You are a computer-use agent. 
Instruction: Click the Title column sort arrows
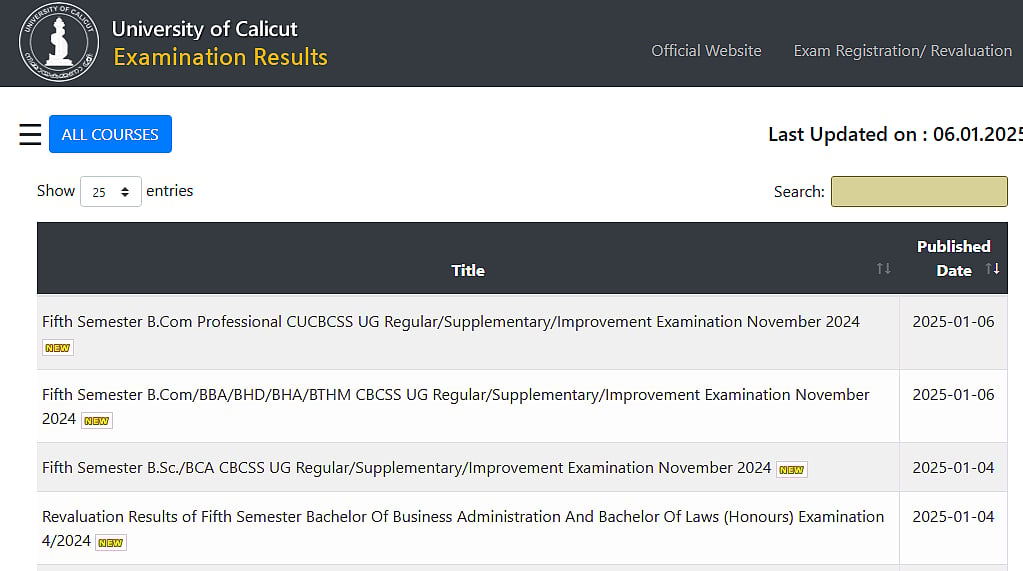[x=883, y=269]
